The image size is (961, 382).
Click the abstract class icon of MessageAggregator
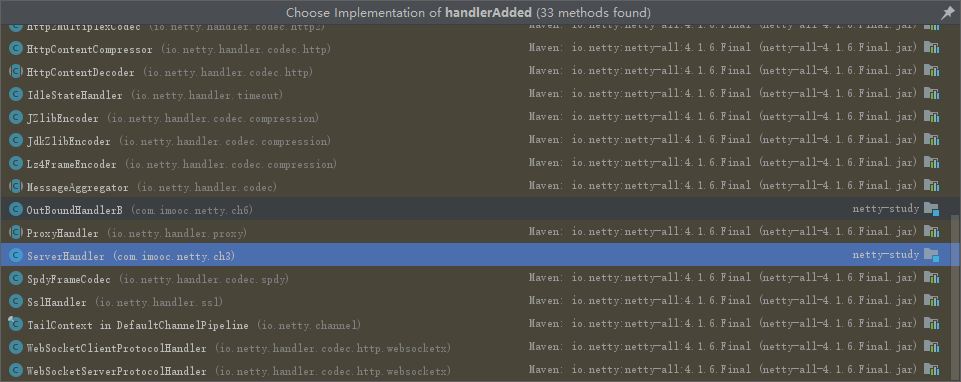pyautogui.click(x=16, y=187)
